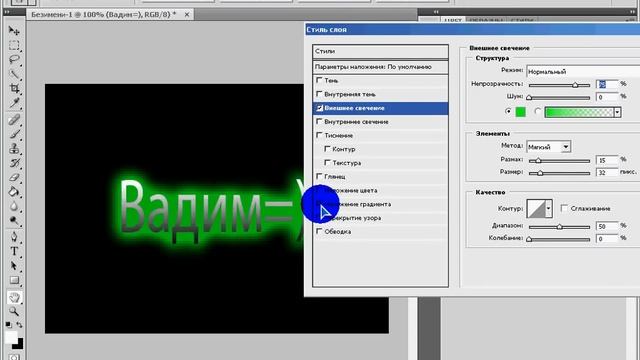The width and height of the screenshot is (640, 360).
Task: Click the Непрозрачность percent input field
Action: (x=607, y=84)
